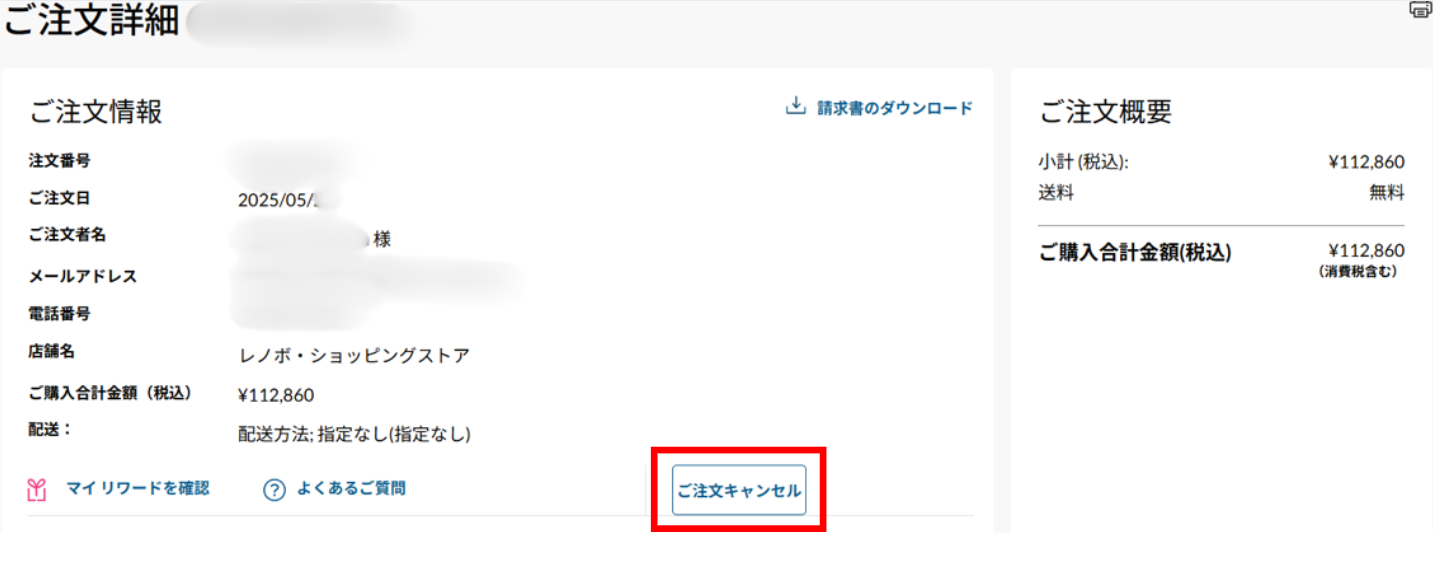
Task: Click the printer icon at top right
Action: coord(1420,9)
